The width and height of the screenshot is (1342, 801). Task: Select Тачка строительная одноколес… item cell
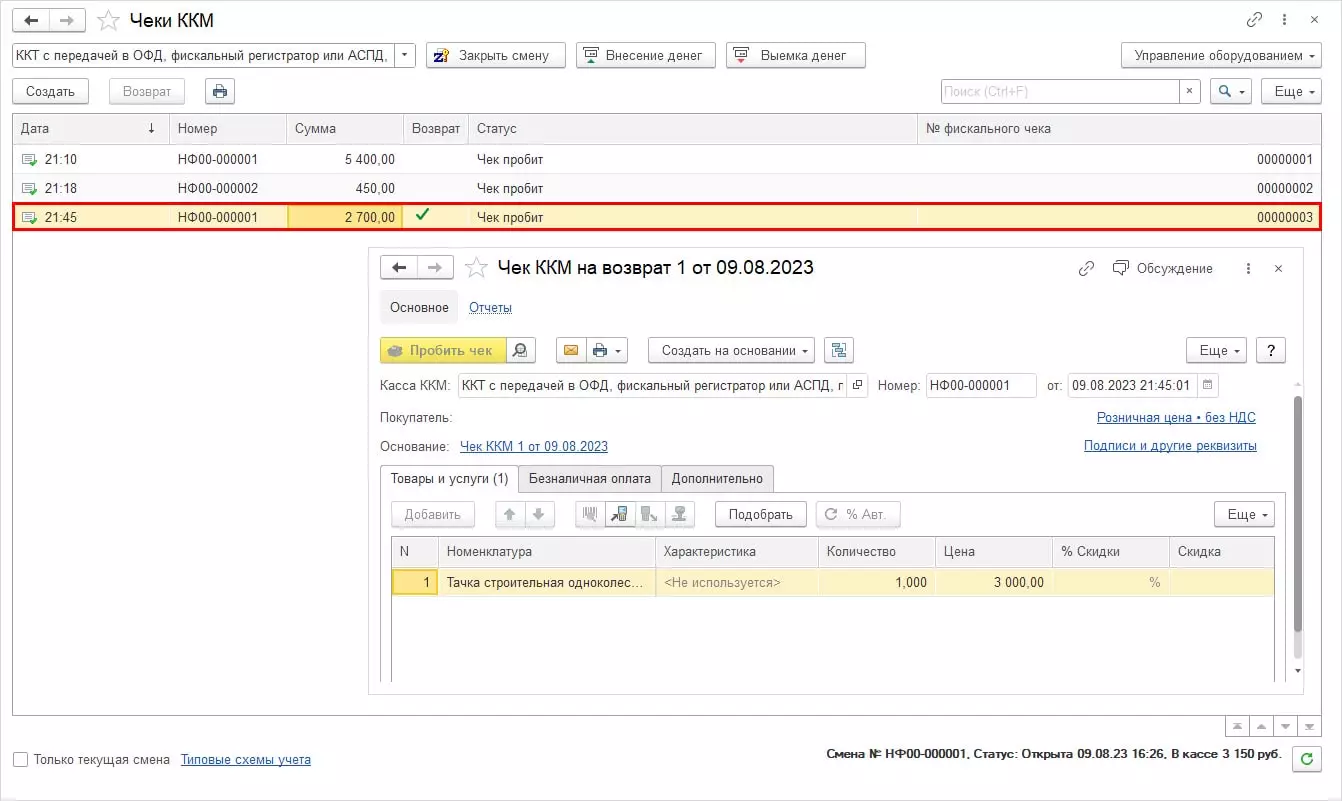[546, 582]
